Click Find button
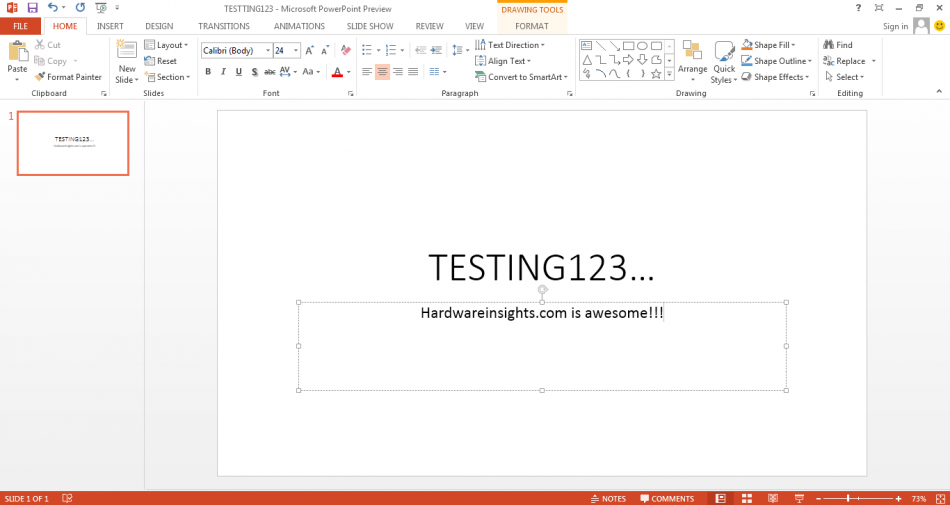Image resolution: width=950 pixels, height=505 pixels. point(838,45)
